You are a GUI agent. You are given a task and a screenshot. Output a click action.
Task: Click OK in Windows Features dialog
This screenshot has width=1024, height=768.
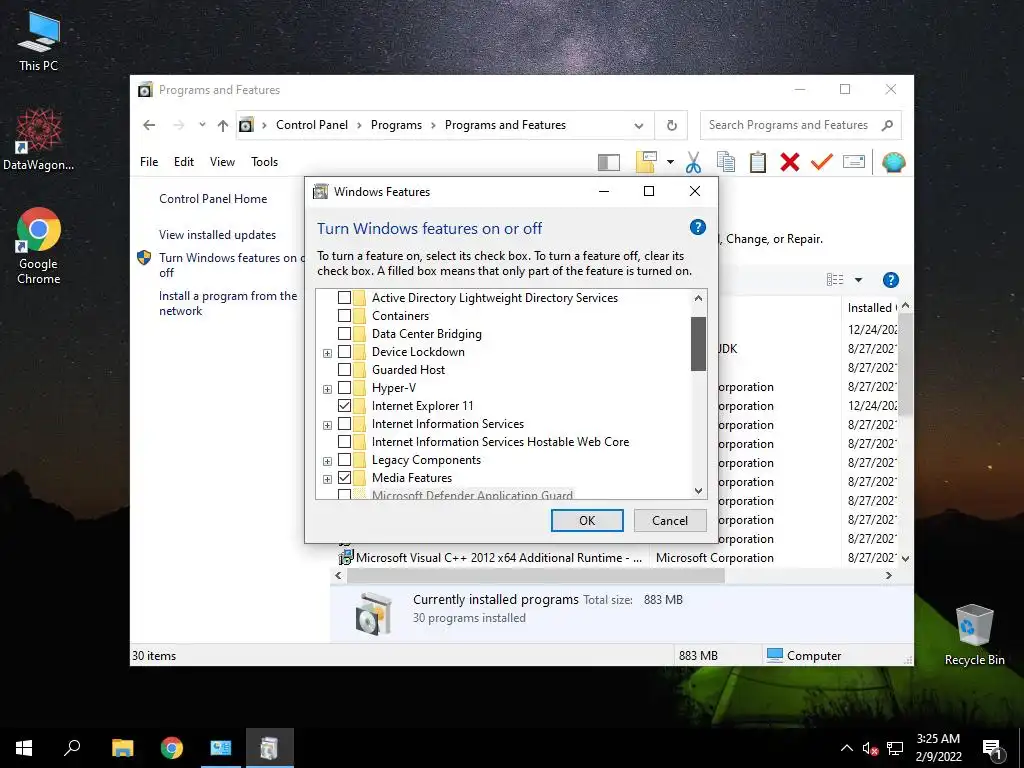tap(587, 520)
